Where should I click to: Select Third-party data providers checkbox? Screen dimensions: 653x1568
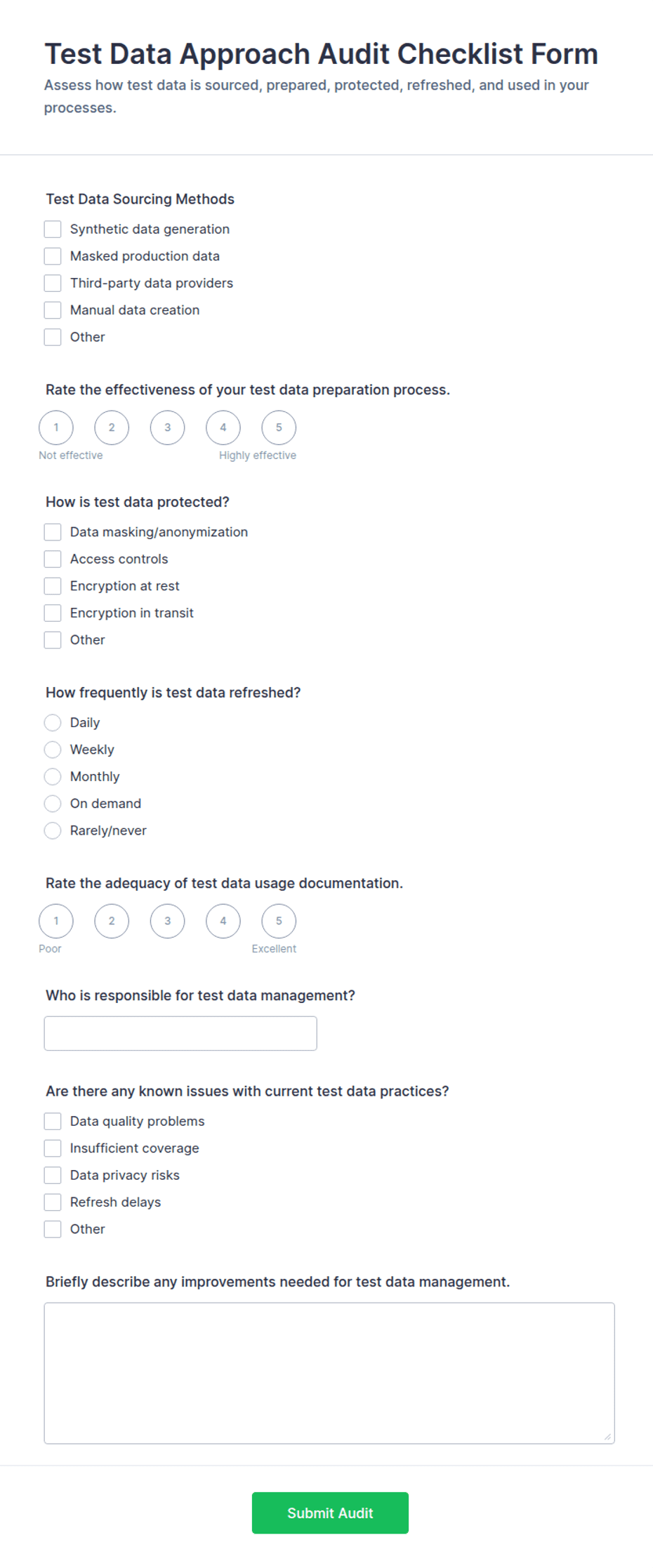53,283
